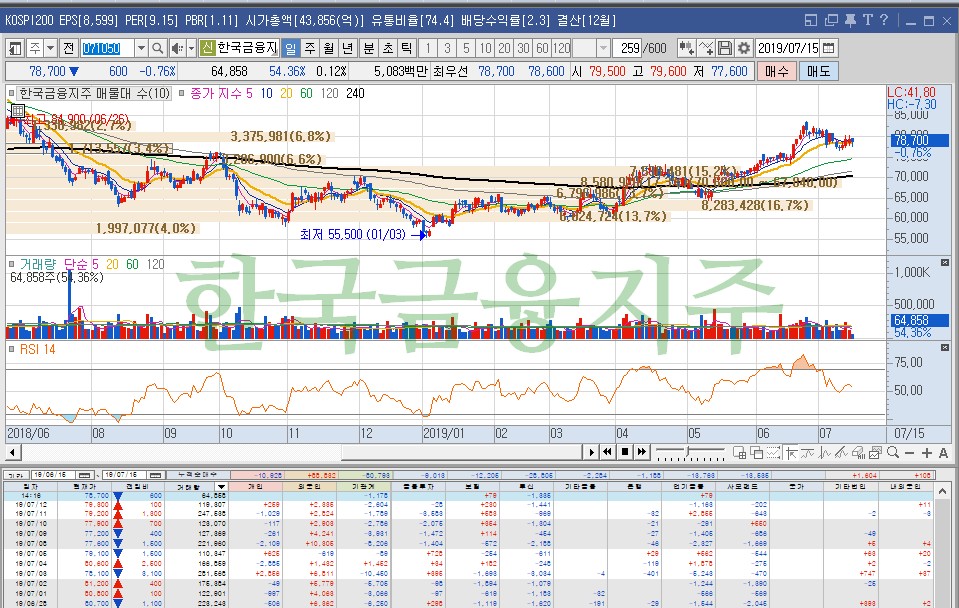Image resolution: width=959 pixels, height=608 pixels.
Task: Select the 년 yearly period toggle
Action: pyautogui.click(x=348, y=48)
